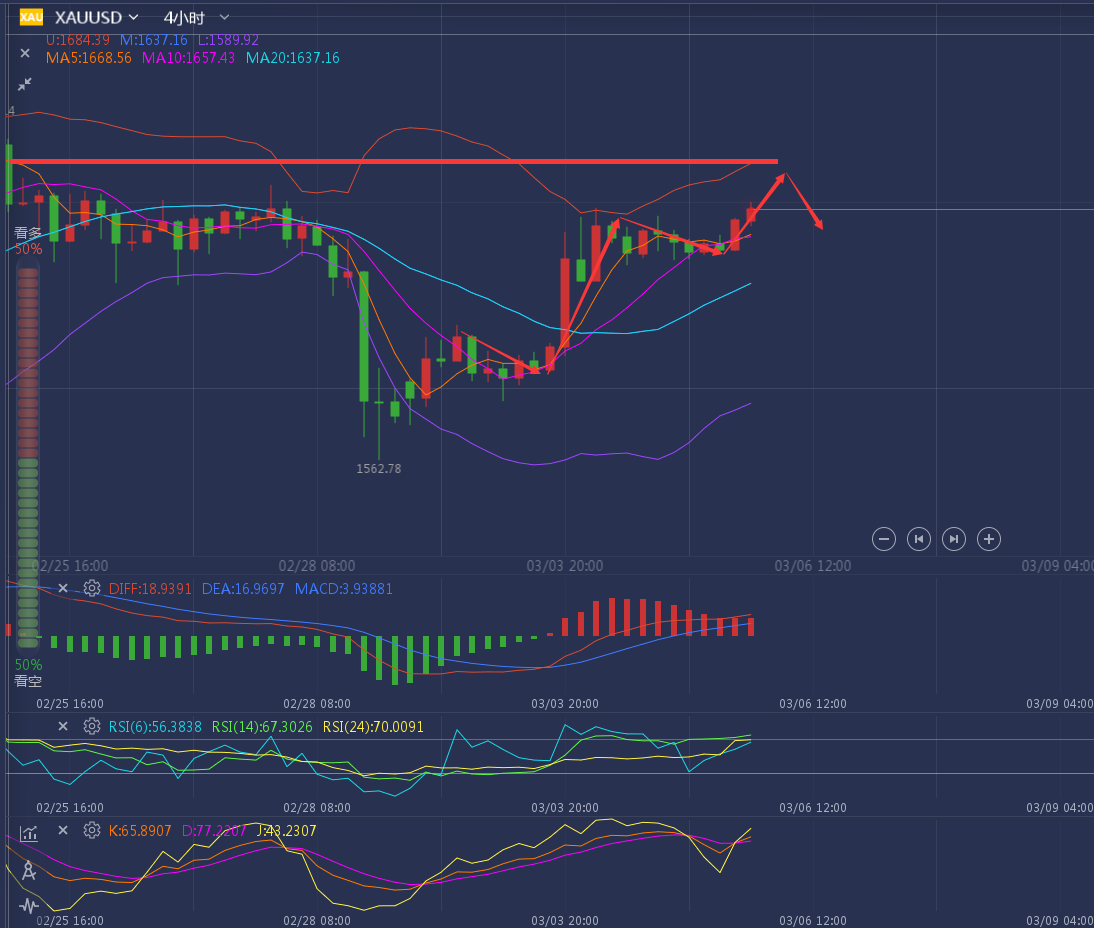Open MACD indicator settings gear
The width and height of the screenshot is (1094, 928).
pos(92,588)
